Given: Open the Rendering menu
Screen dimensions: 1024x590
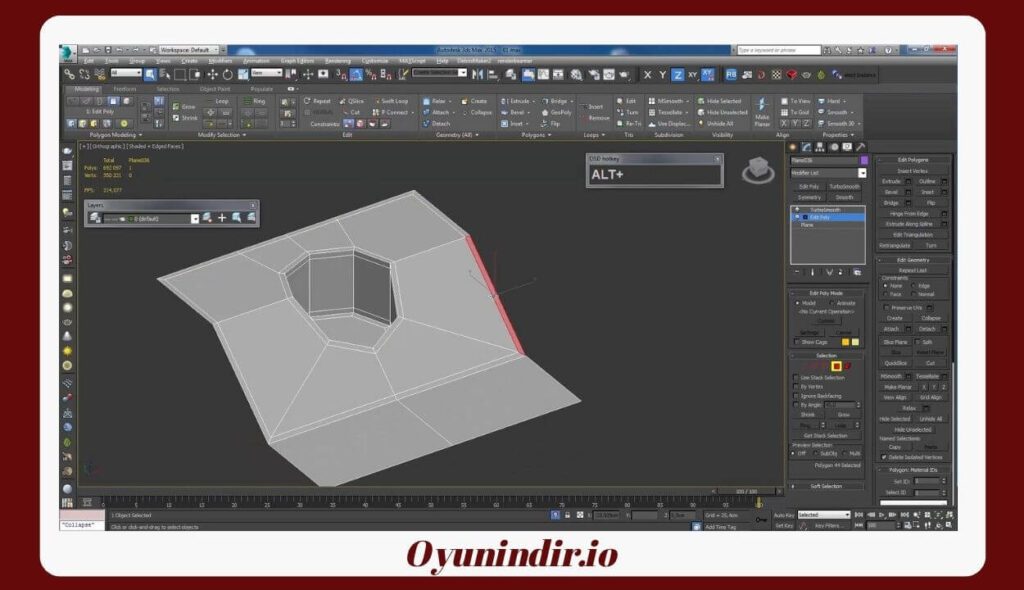Looking at the screenshot, I should point(338,61).
